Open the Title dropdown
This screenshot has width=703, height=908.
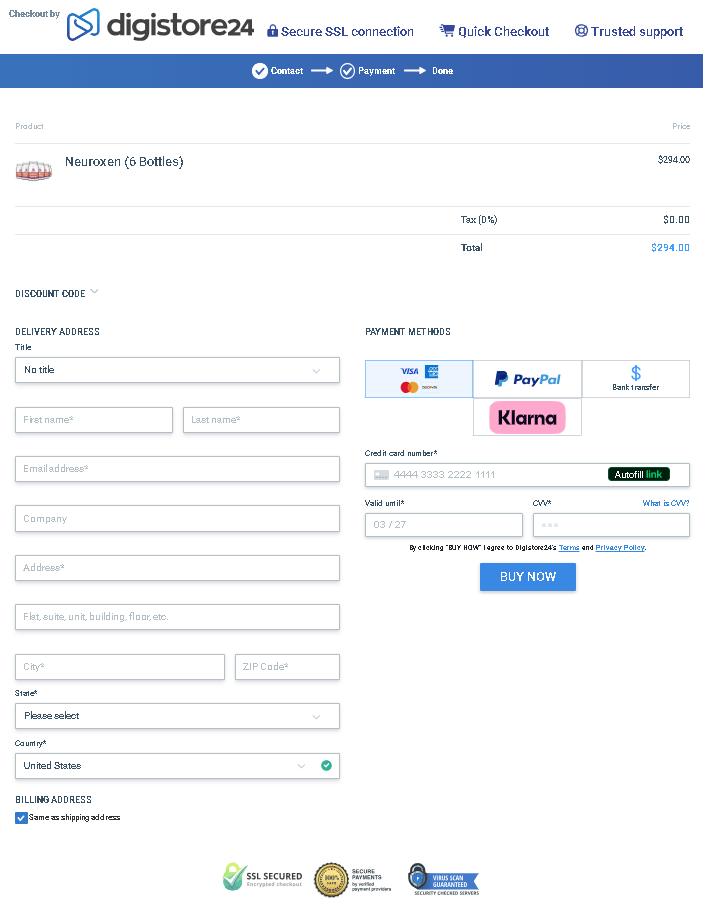coord(177,370)
